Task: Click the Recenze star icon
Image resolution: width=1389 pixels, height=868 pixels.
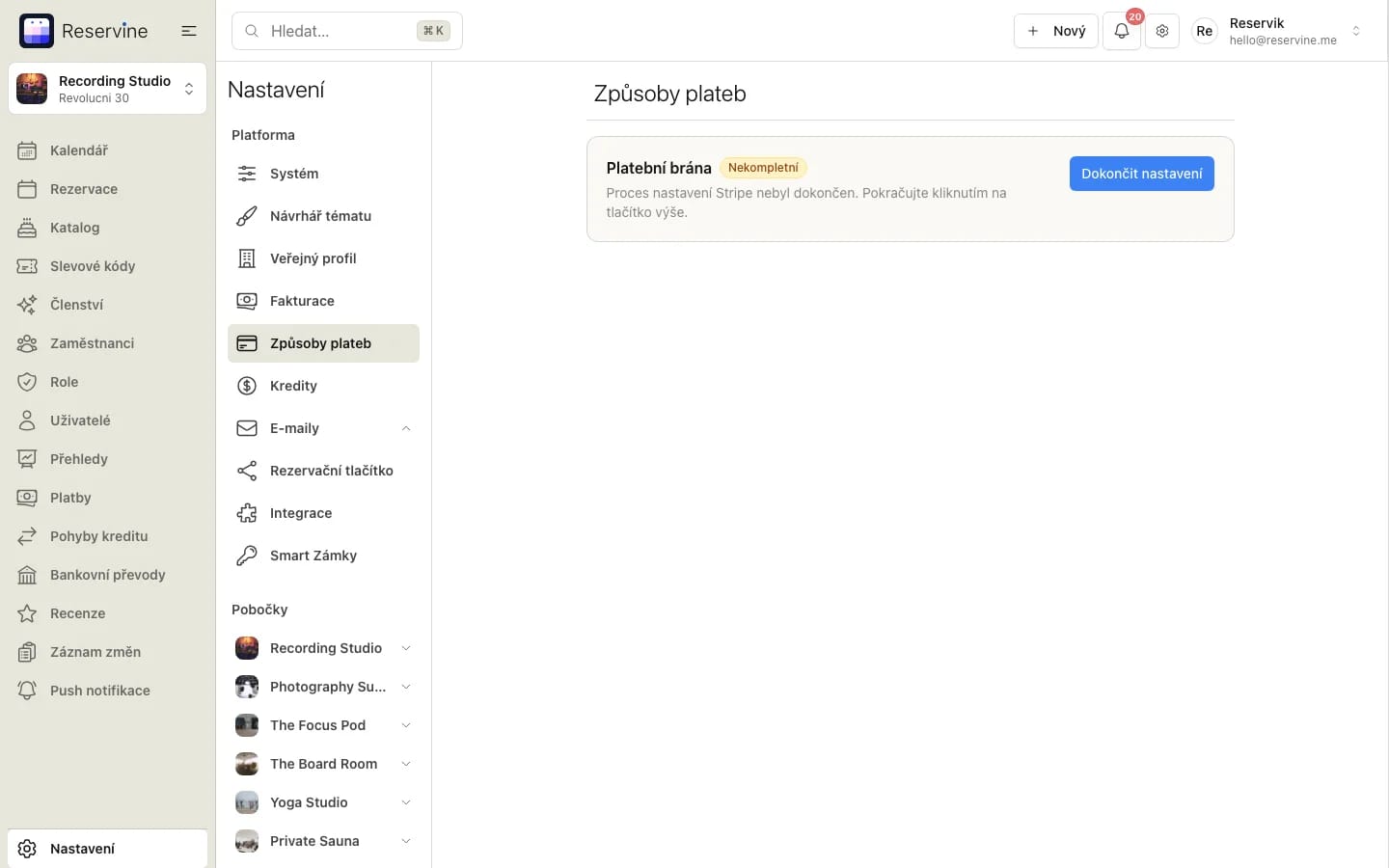Action: click(x=27, y=613)
